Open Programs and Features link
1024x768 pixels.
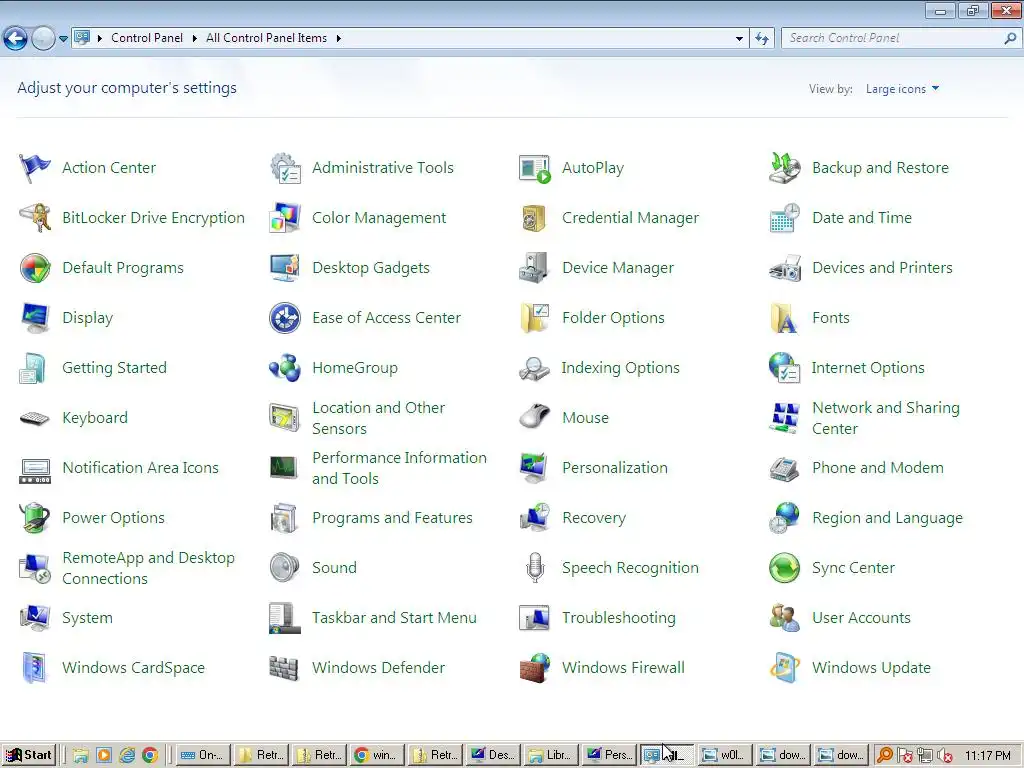[392, 518]
